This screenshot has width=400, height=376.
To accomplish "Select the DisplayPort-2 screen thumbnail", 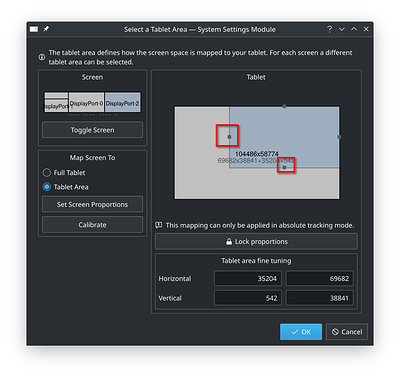I will point(122,102).
